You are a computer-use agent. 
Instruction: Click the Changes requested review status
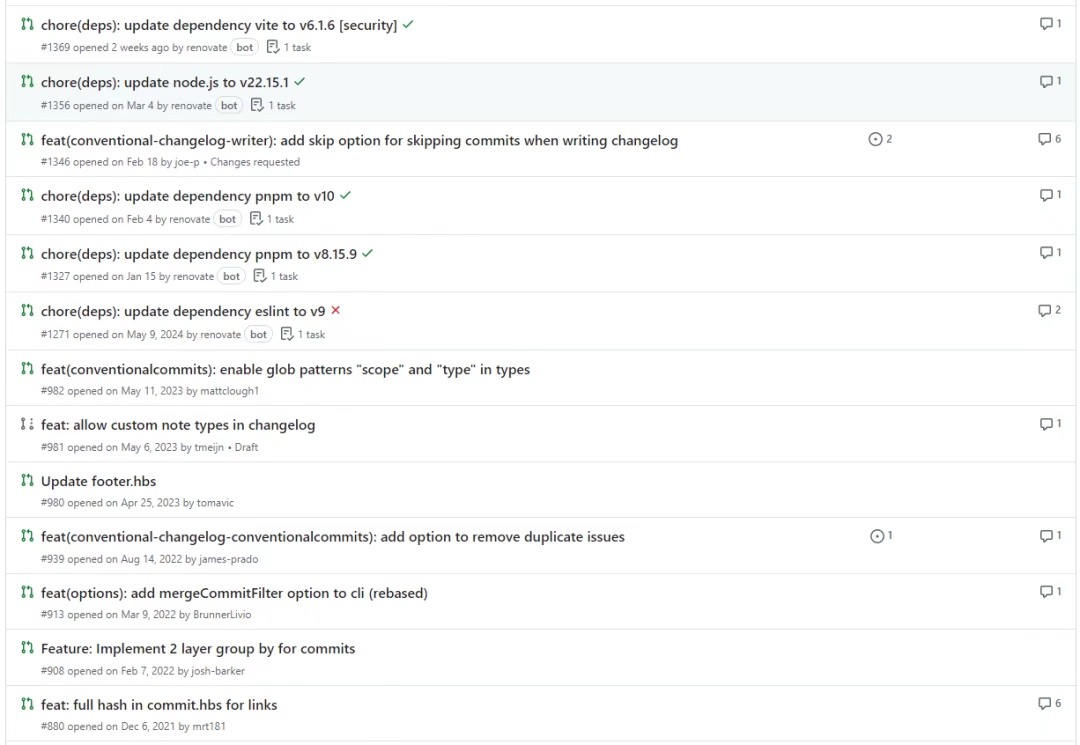tap(255, 162)
